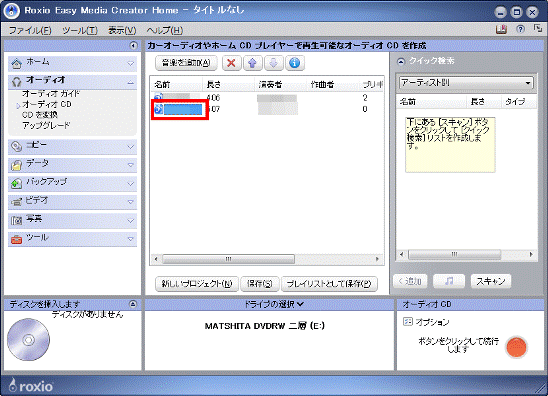
Task: Click the disc image in the insert disc panel
Action: pos(28,340)
